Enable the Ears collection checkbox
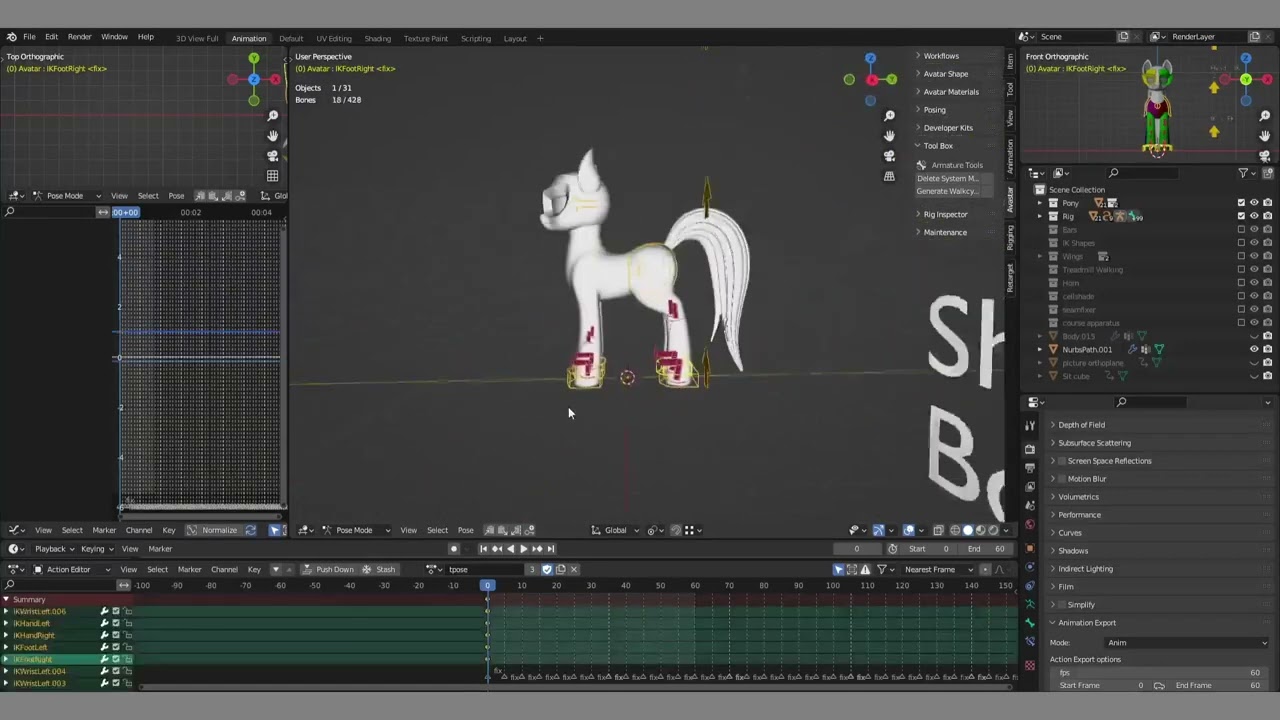The width and height of the screenshot is (1280, 720). 1241,229
